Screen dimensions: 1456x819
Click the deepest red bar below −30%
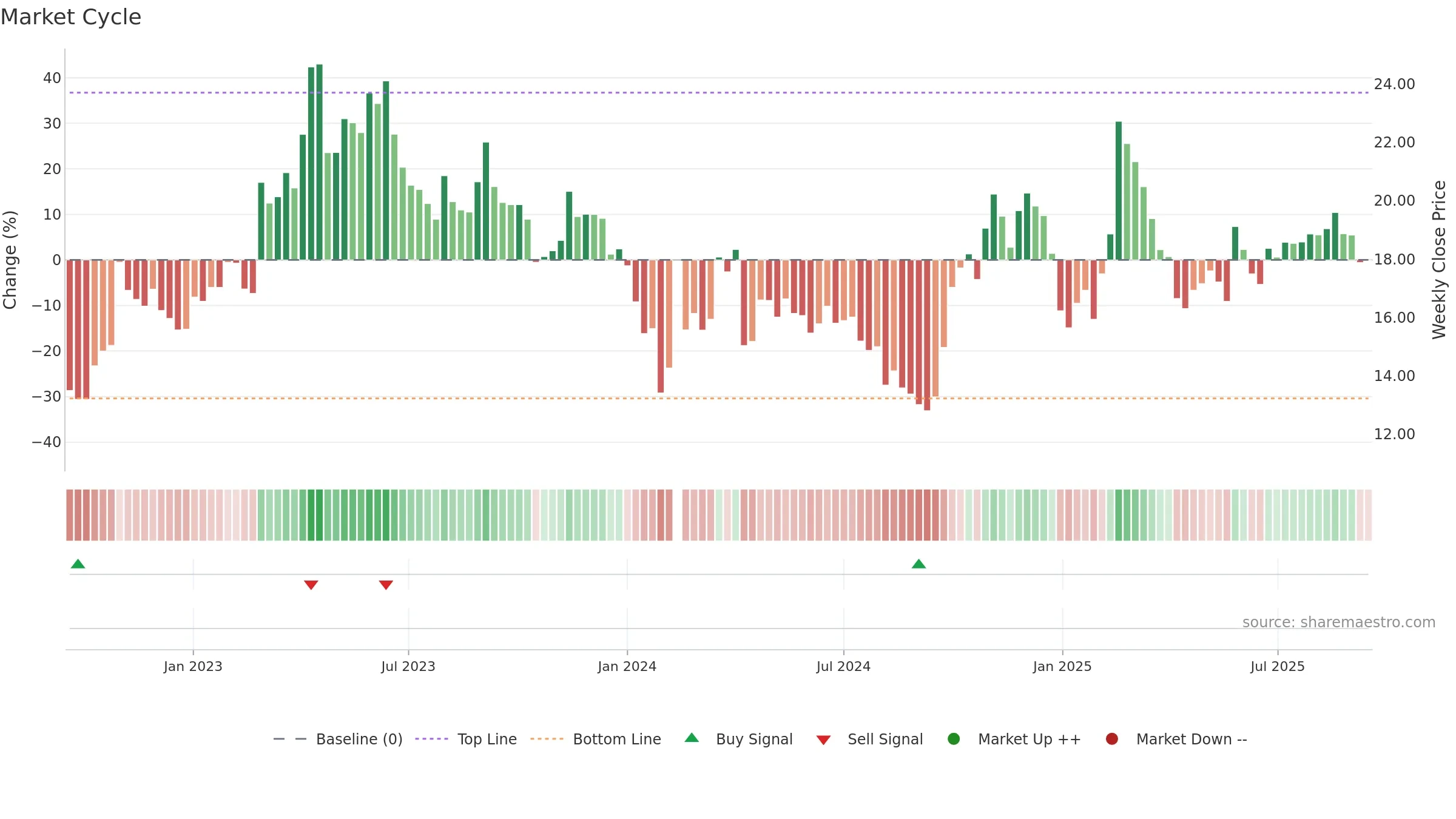click(x=927, y=335)
